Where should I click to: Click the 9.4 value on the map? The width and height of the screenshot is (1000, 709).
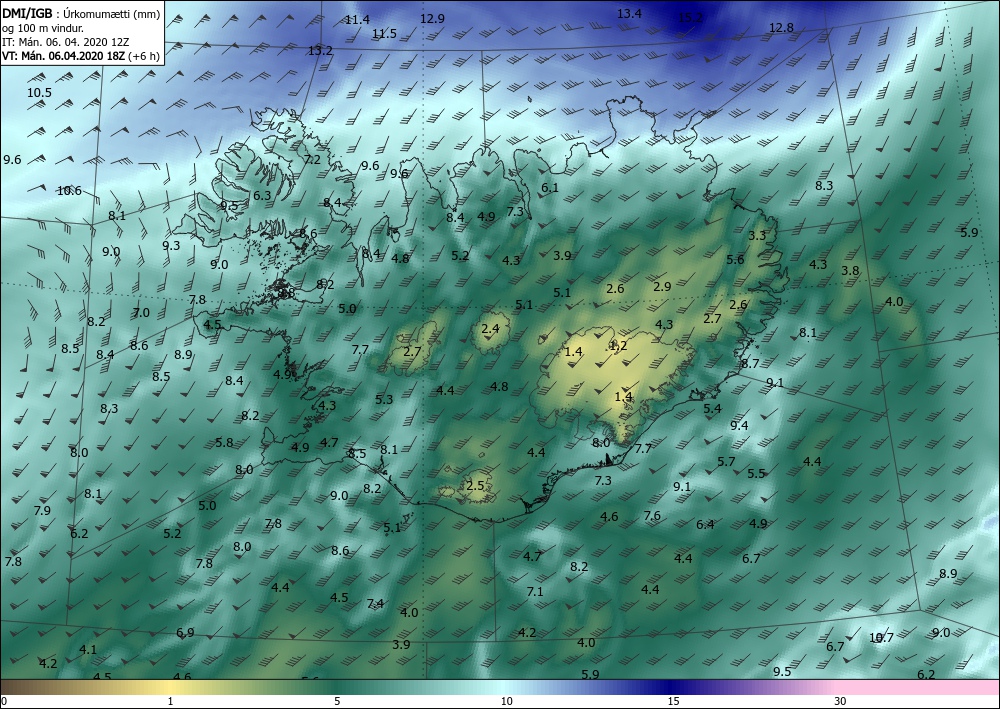(739, 425)
